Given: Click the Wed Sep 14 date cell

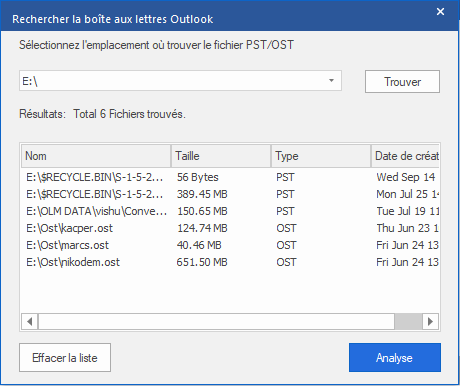Looking at the screenshot, I should tap(406, 177).
